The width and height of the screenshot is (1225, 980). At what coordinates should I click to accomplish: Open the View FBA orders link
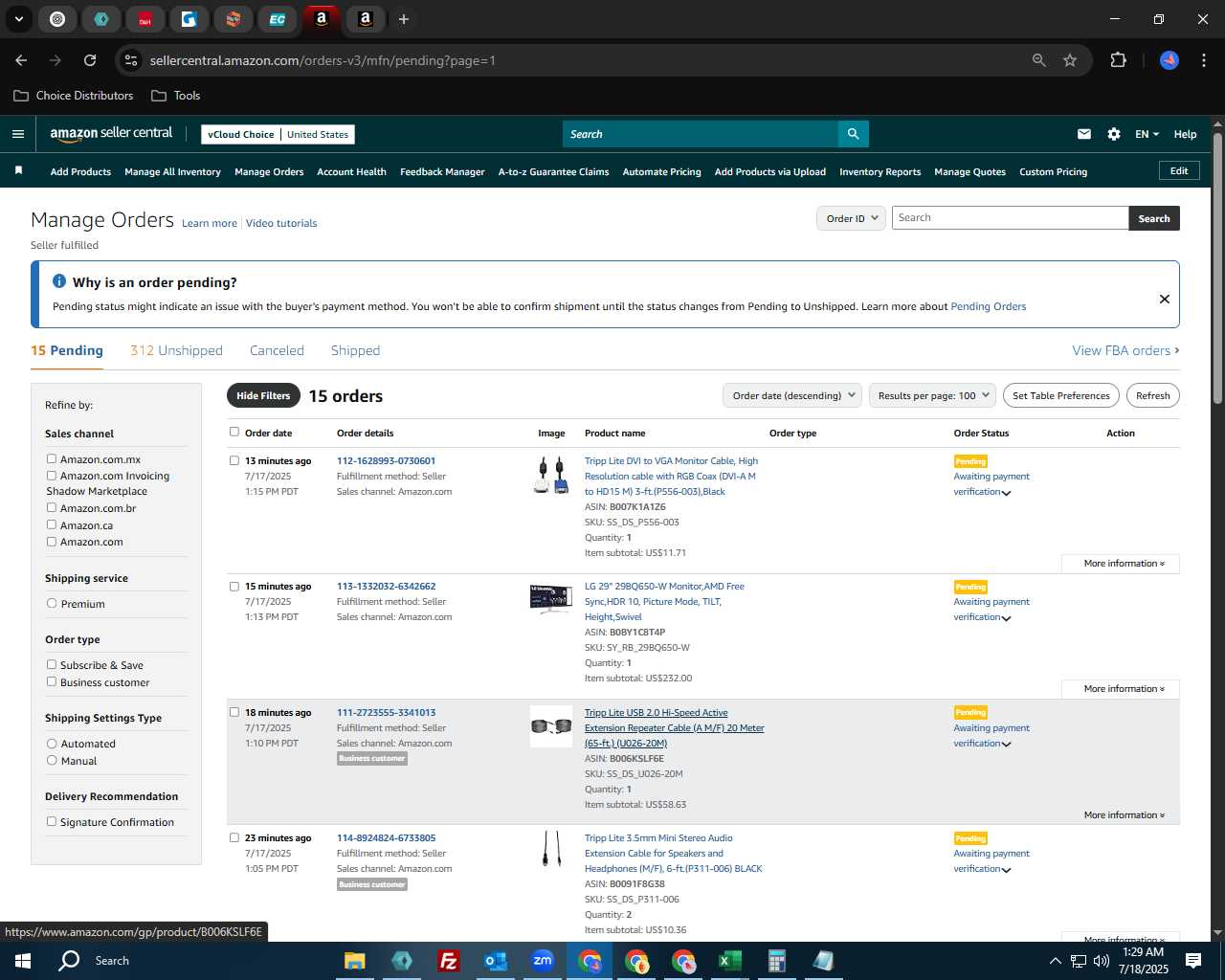pos(1125,350)
